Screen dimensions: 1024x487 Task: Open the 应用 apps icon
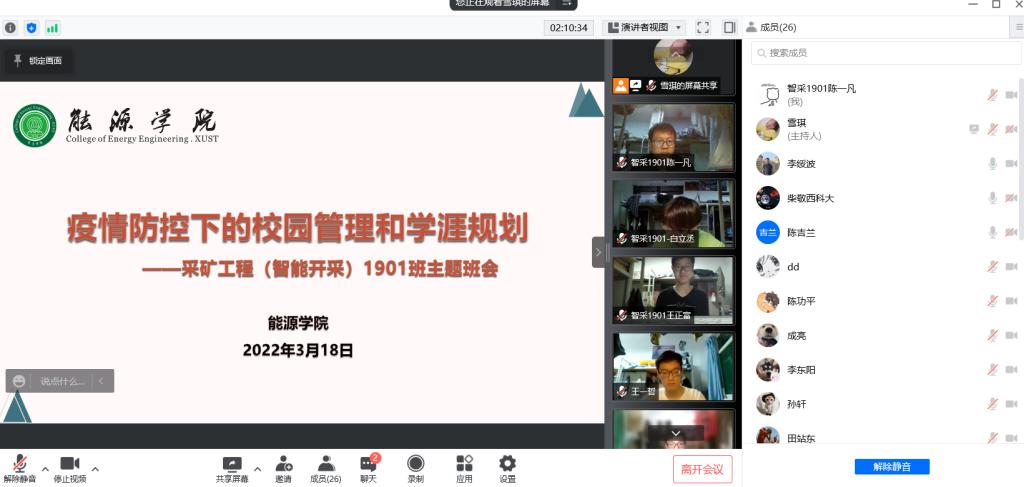click(464, 464)
